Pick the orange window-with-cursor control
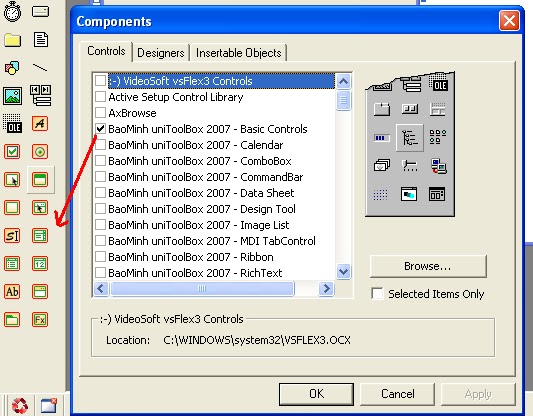Screen dimensions: 533x416 tap(40, 207)
